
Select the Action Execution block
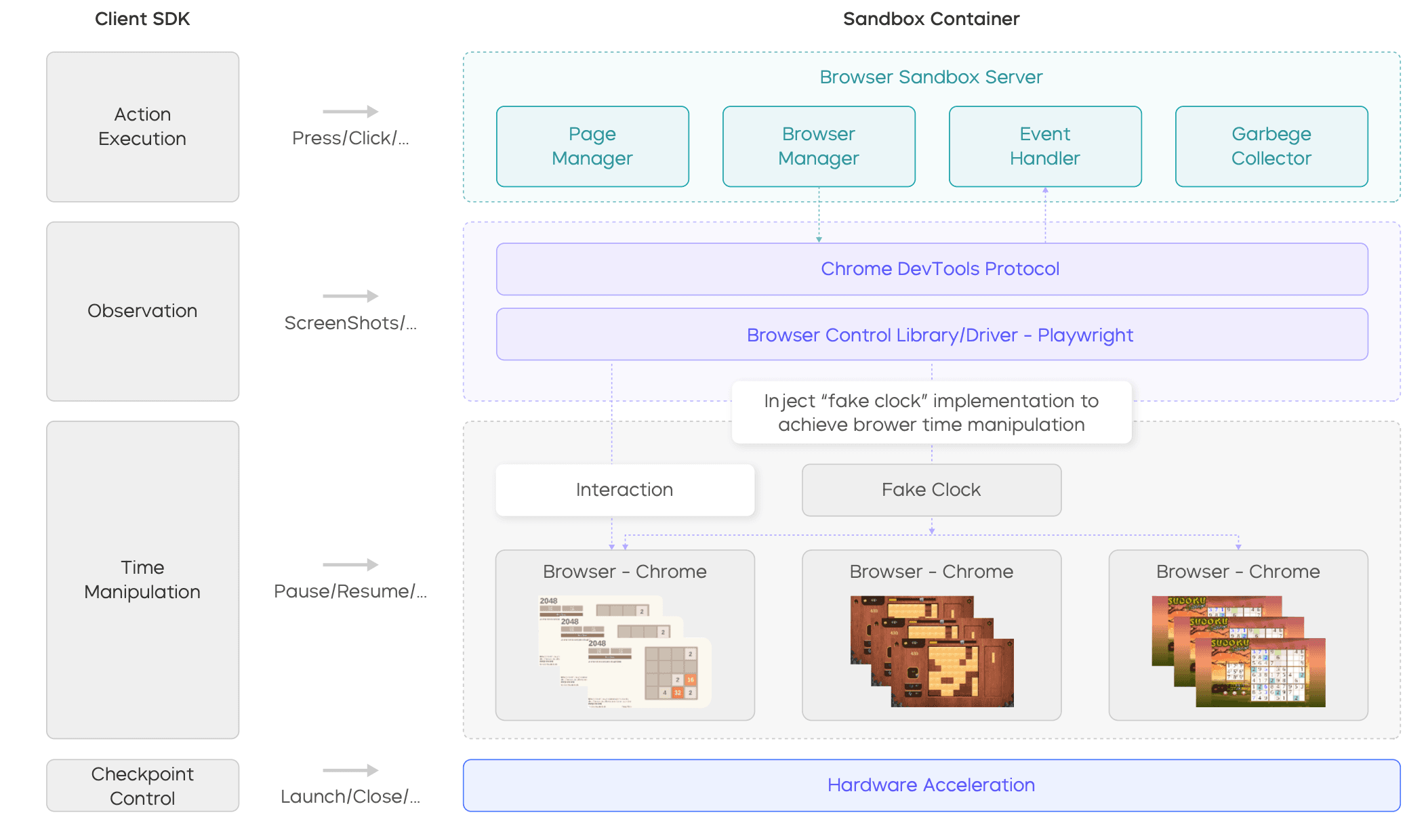[x=142, y=127]
